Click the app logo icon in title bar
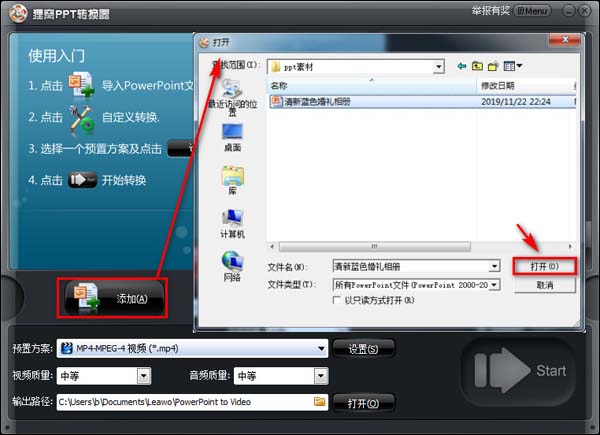Viewport: 600px width, 435px height. point(18,13)
